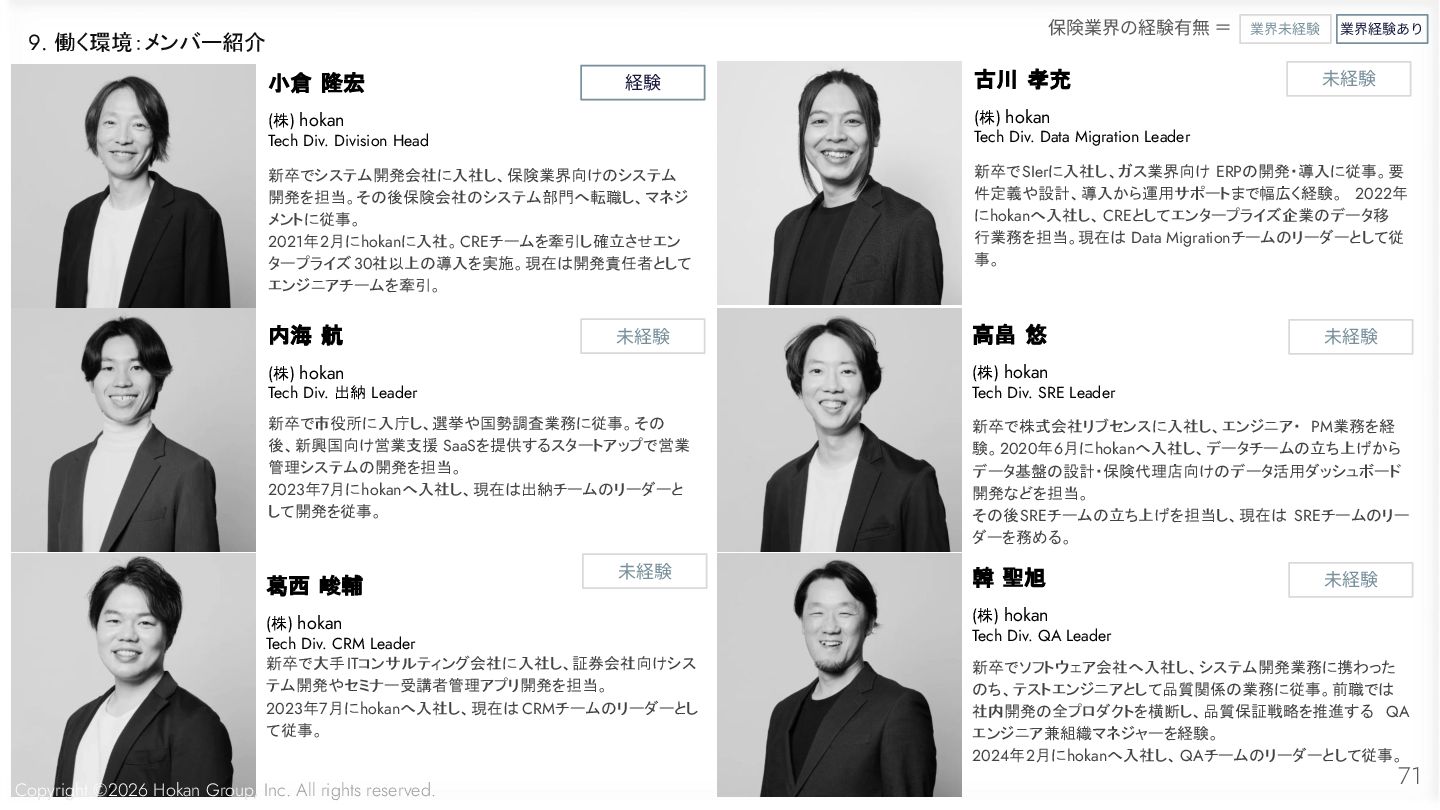Click the name heading 小倉 隆宏
The image size is (1440, 810).
coord(316,84)
